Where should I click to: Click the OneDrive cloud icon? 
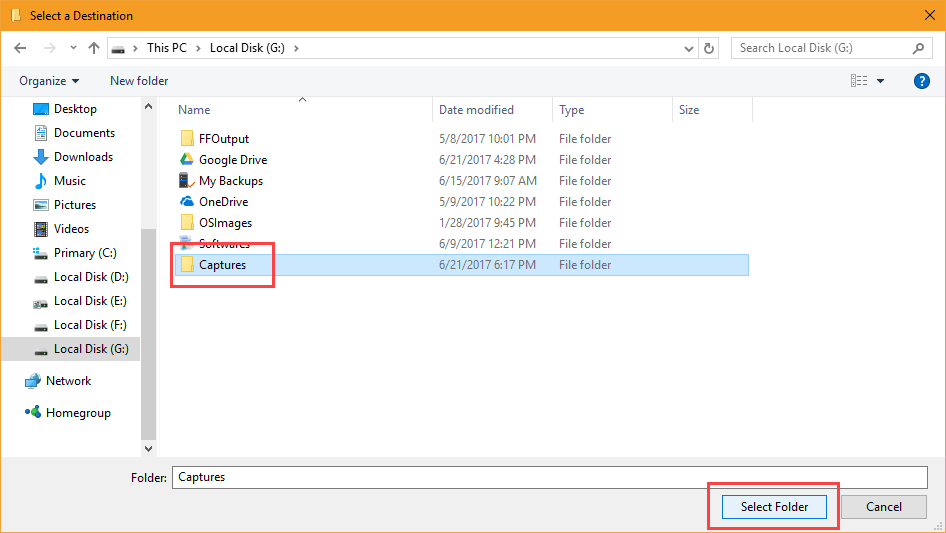186,202
